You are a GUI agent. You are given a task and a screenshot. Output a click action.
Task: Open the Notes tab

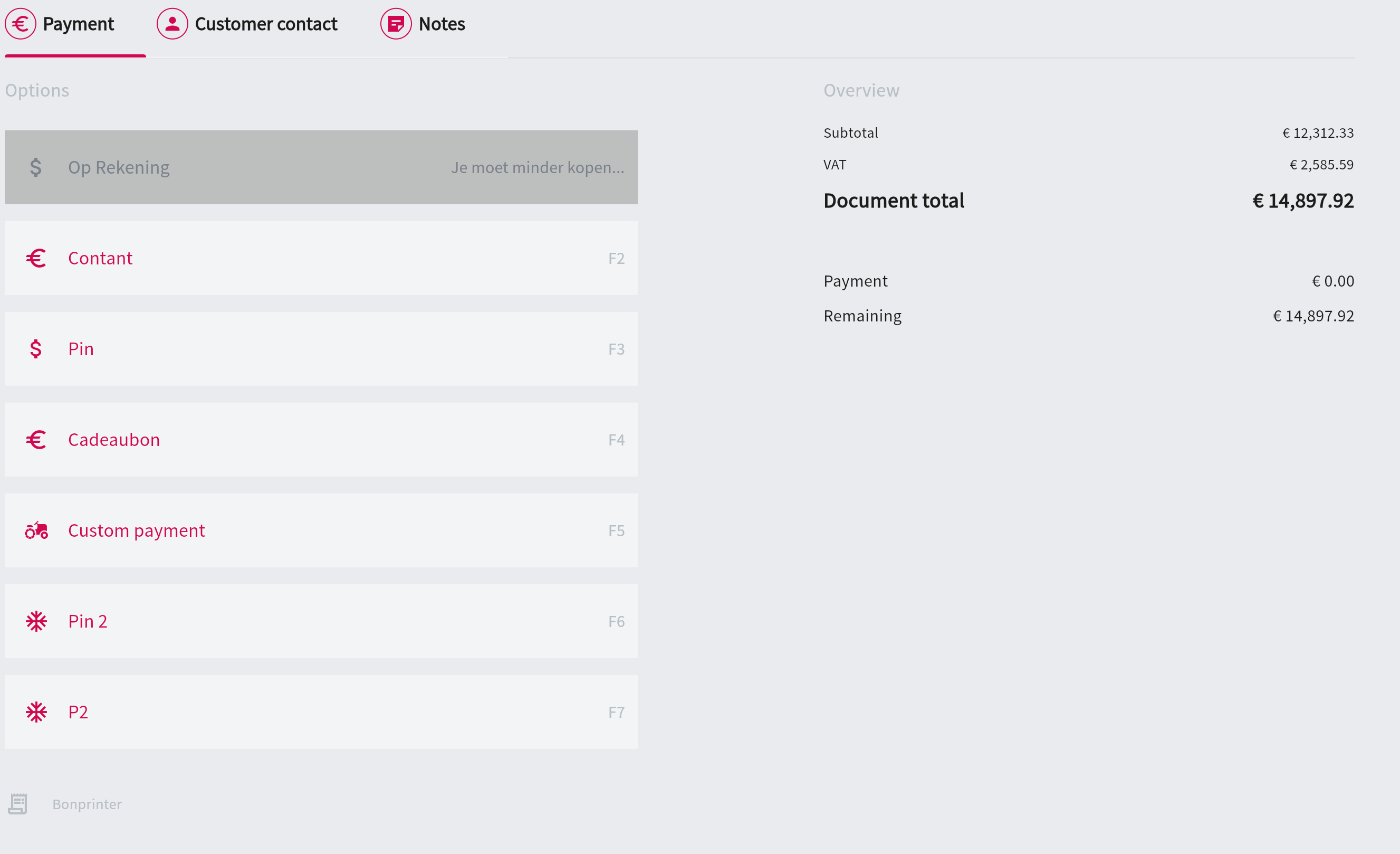[x=442, y=24]
